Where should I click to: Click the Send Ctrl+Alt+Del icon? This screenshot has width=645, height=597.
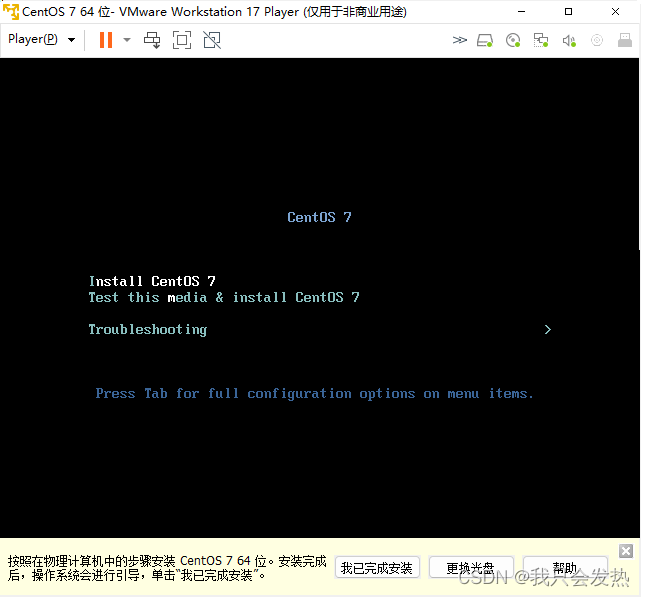click(152, 40)
